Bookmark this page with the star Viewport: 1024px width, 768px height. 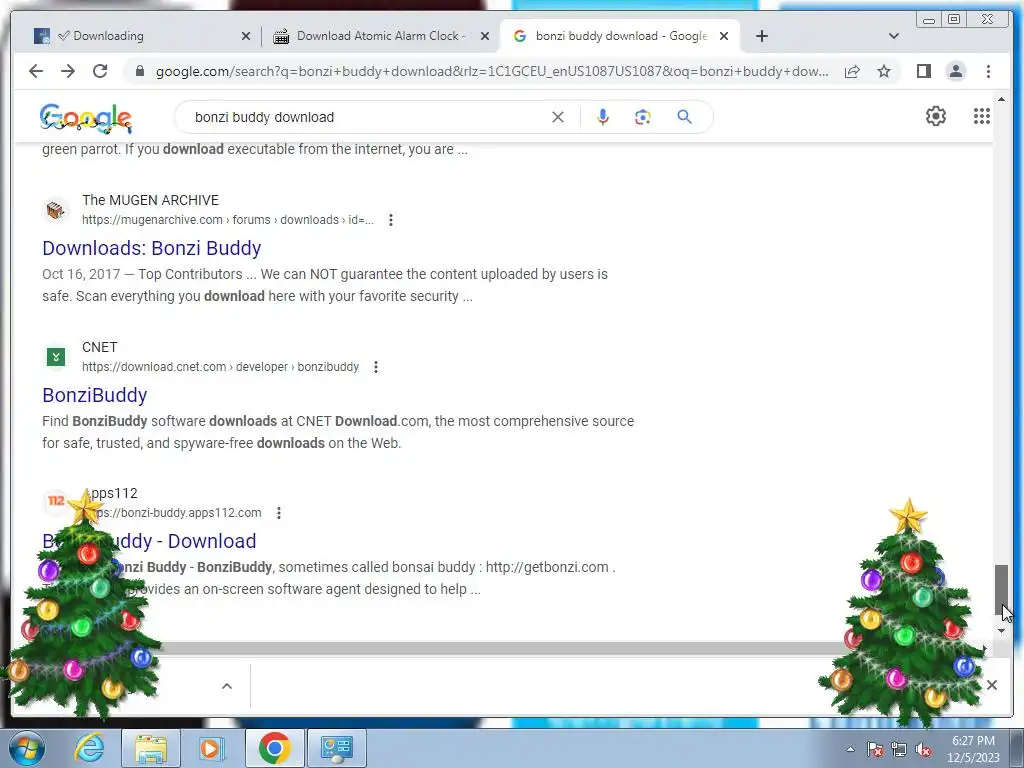pyautogui.click(x=884, y=71)
